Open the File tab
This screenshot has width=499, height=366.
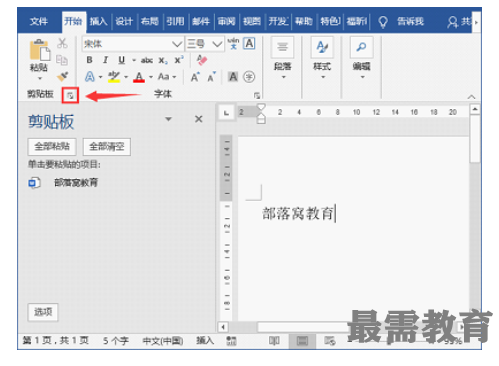(39, 22)
